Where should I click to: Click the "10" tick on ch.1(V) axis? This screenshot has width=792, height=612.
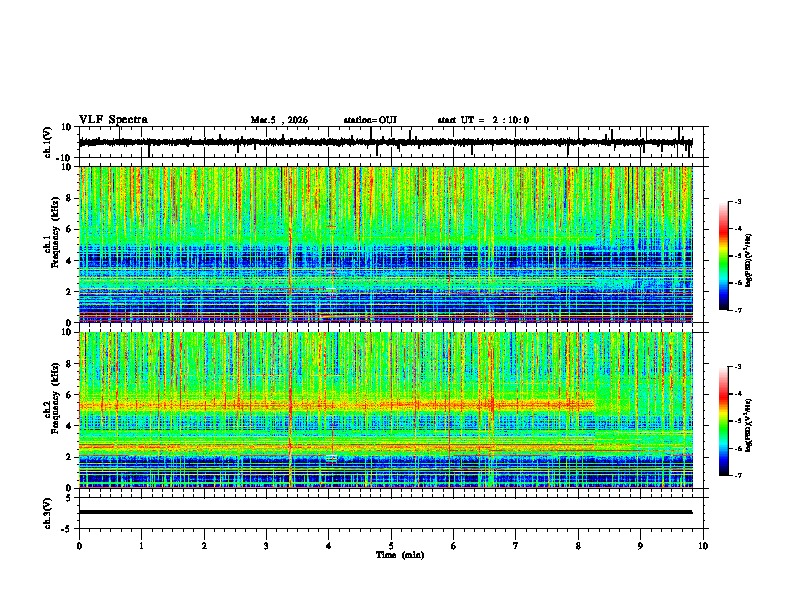(x=67, y=127)
